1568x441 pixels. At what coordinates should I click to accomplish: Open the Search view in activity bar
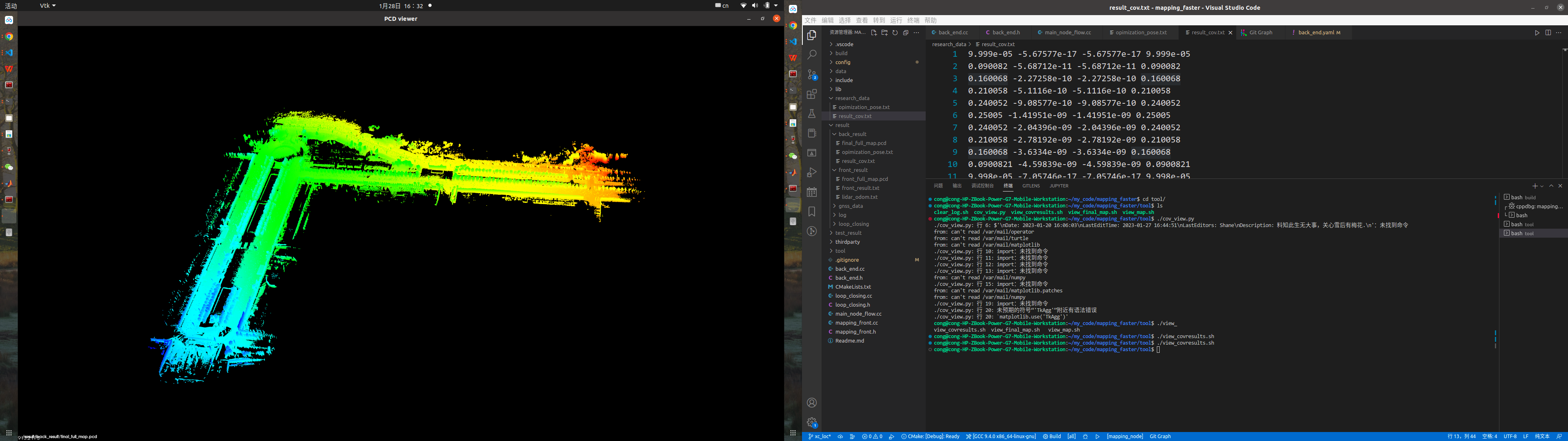(x=811, y=55)
